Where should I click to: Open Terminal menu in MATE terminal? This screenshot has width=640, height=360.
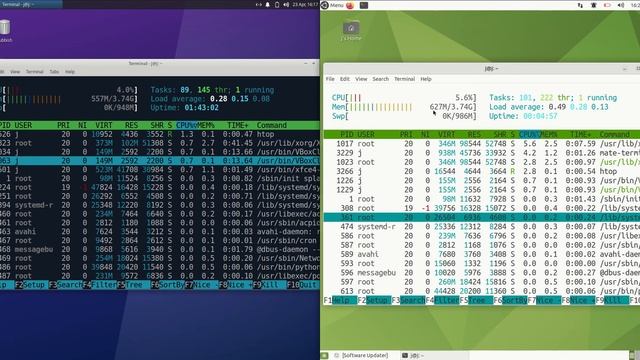pyautogui.click(x=404, y=79)
